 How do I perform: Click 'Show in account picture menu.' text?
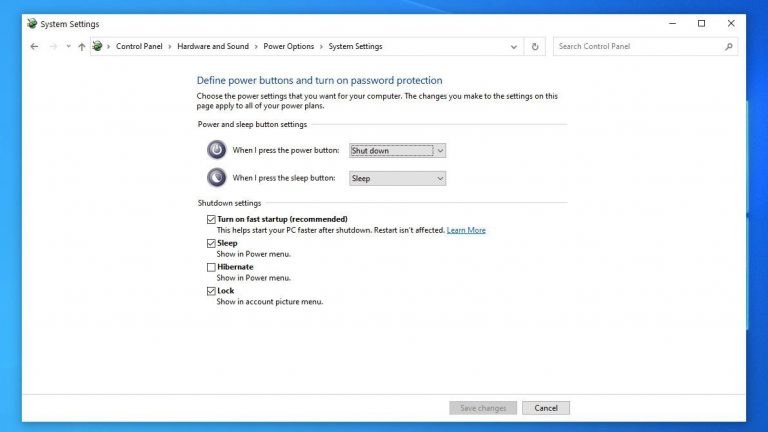tap(270, 302)
